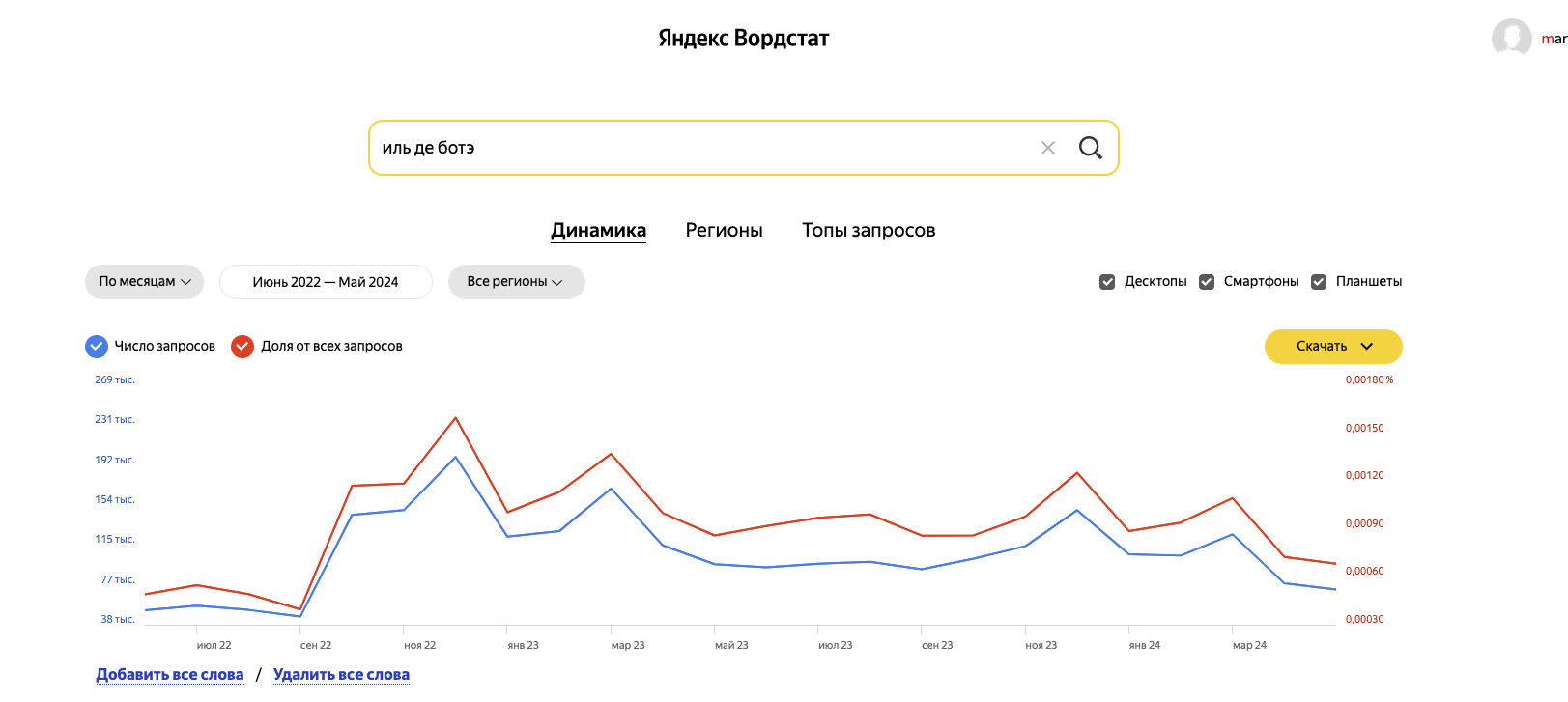Toggle blue Число запросов series marker

[97, 346]
